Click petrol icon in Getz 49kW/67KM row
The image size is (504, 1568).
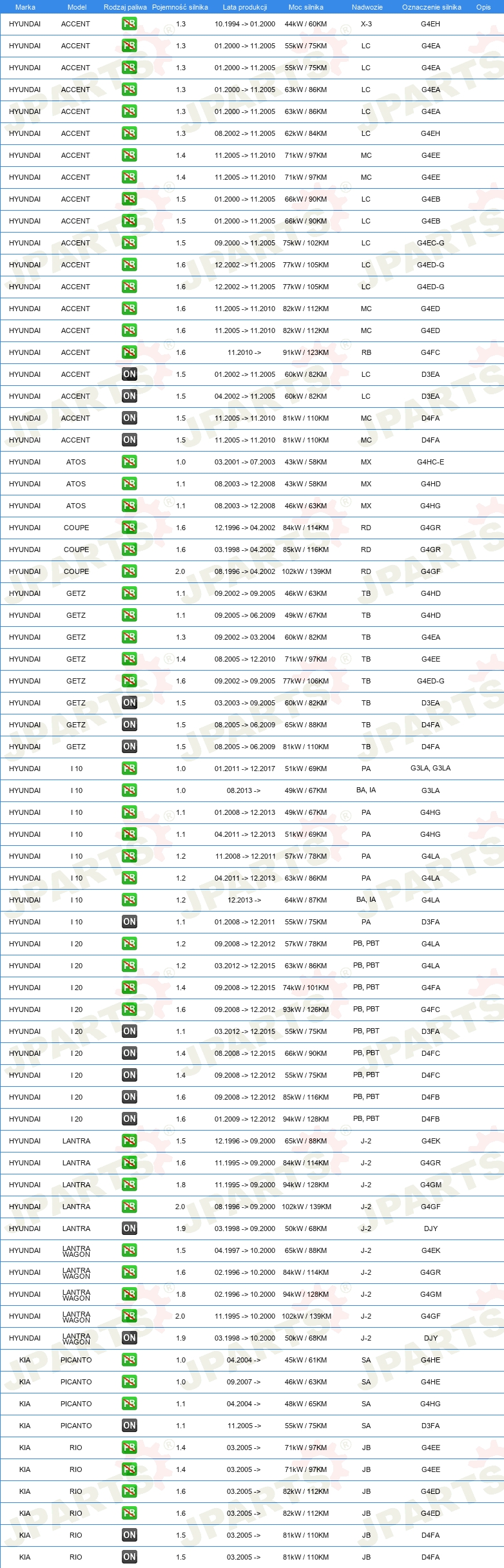[x=129, y=615]
